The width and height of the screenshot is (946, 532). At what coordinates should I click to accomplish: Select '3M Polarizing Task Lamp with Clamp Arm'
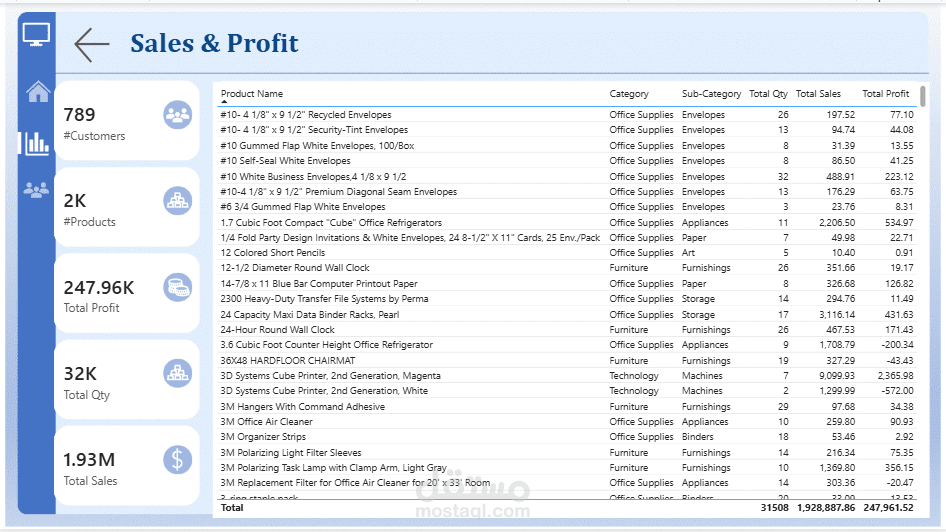567,467
